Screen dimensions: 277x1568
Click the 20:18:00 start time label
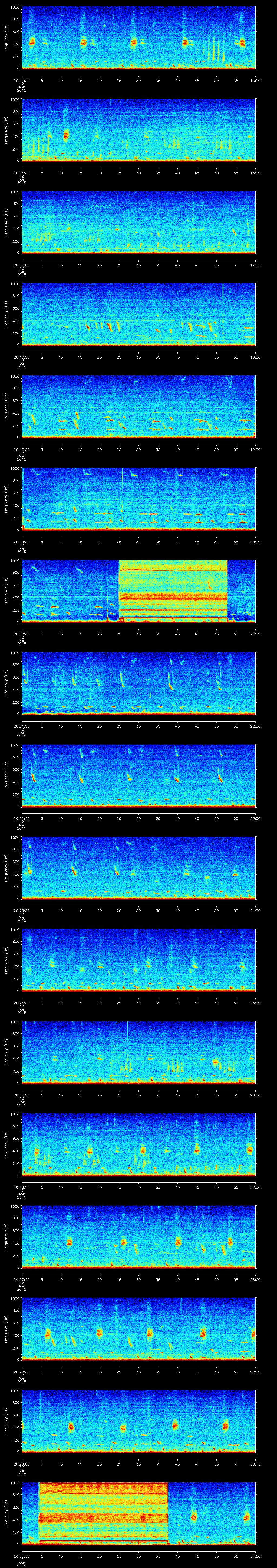pos(21,449)
